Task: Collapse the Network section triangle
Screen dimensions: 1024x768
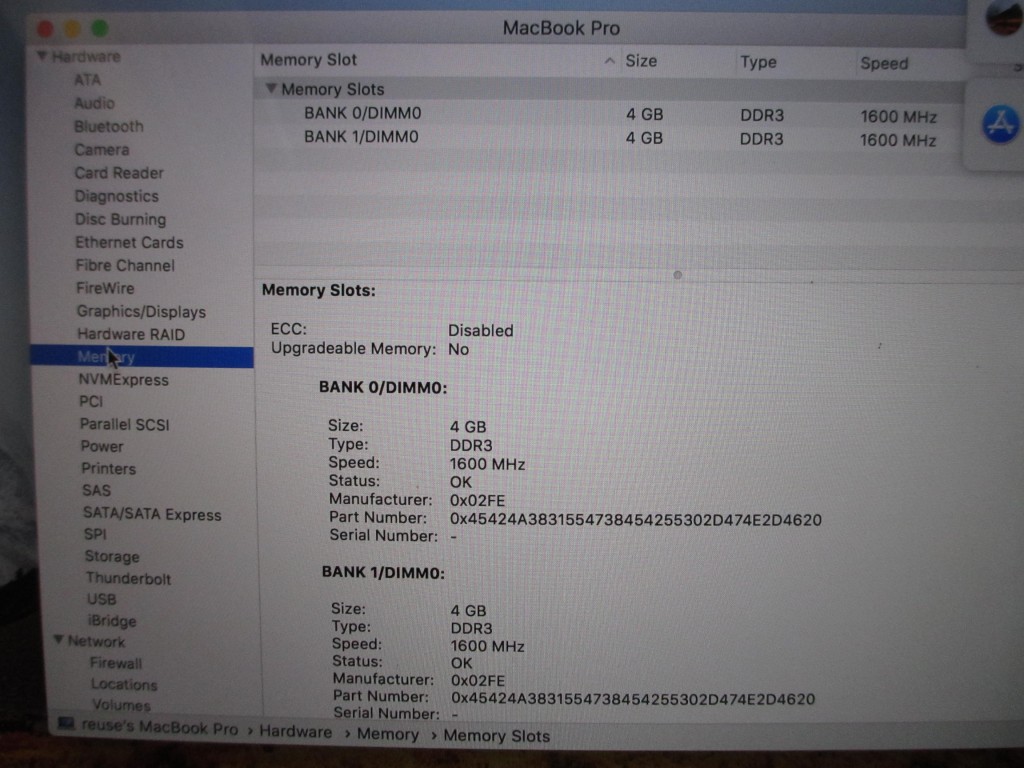Action: (x=59, y=640)
